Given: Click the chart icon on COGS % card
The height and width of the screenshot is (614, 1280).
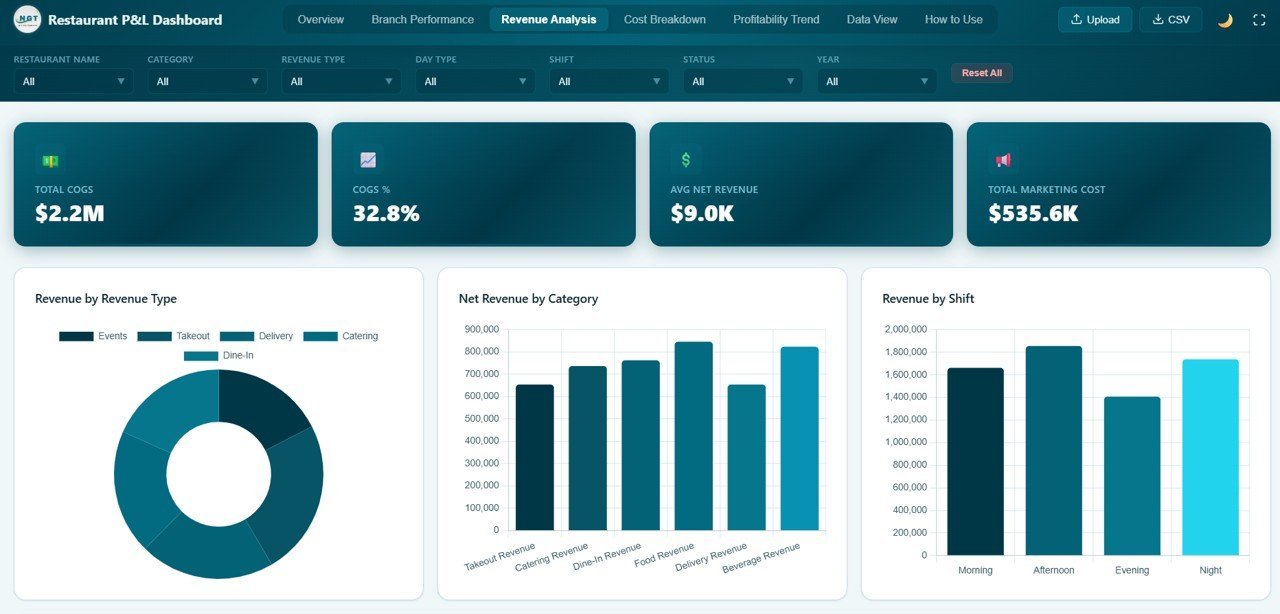Looking at the screenshot, I should click(367, 160).
